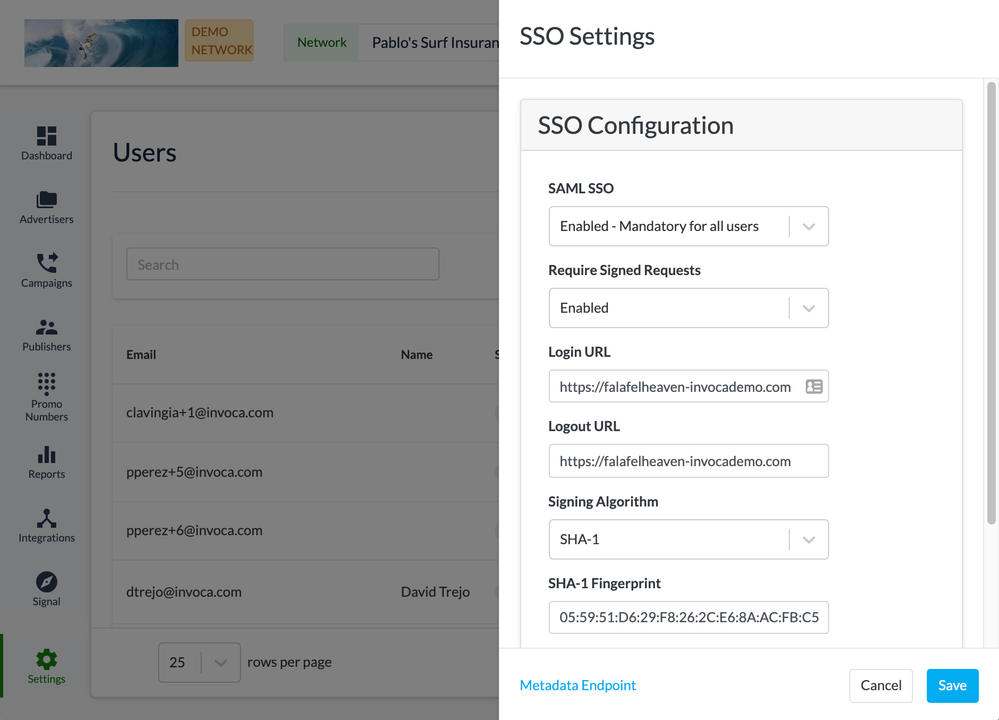The image size is (999, 720).
Task: Click the Settings gear in the sidebar
Action: [46, 660]
